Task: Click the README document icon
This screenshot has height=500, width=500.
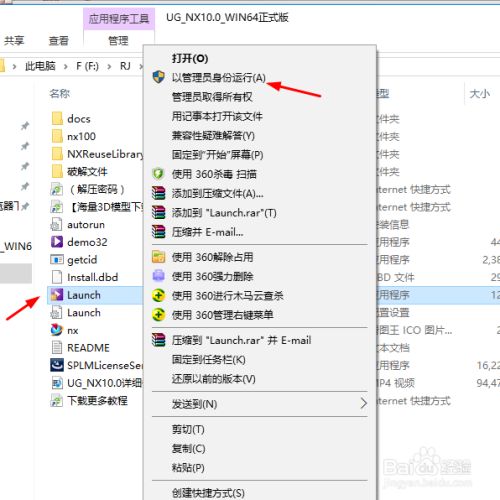Action: (x=57, y=348)
